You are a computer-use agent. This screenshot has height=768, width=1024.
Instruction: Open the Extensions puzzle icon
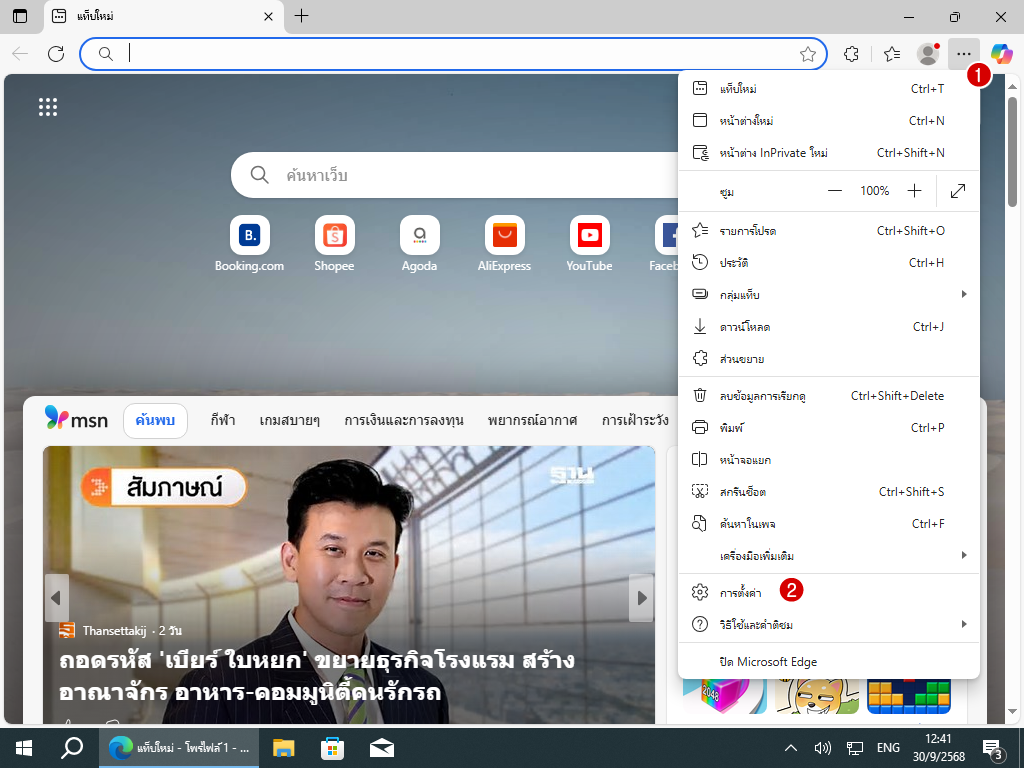click(852, 54)
